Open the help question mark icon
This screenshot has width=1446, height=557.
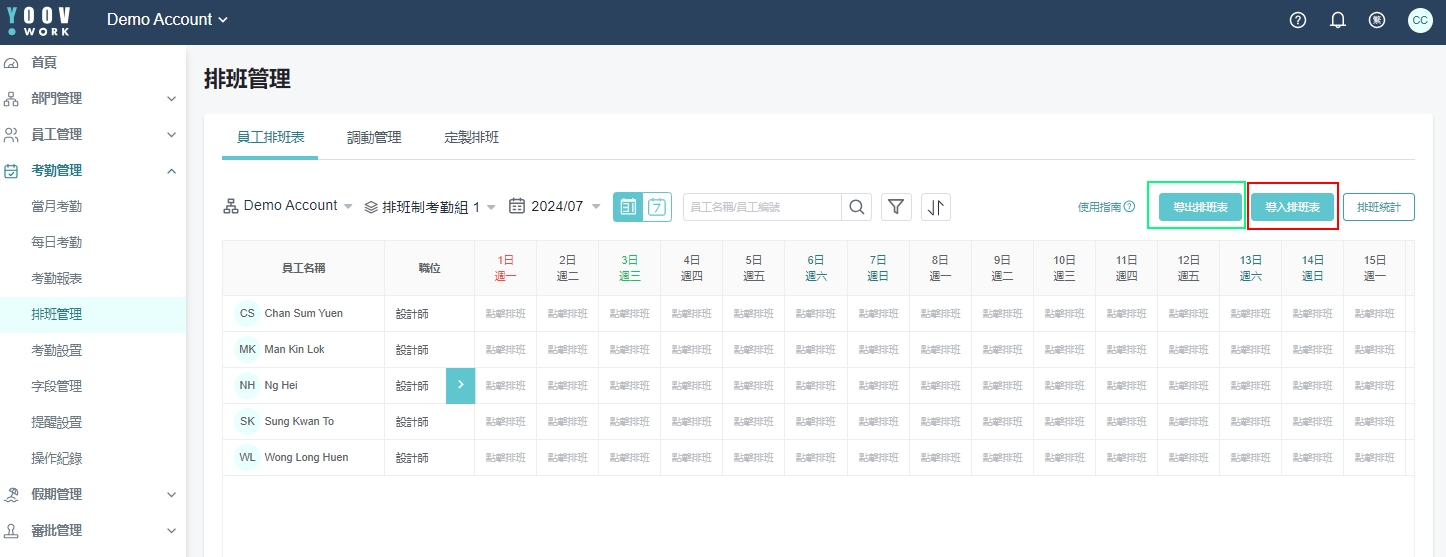pyautogui.click(x=1298, y=20)
